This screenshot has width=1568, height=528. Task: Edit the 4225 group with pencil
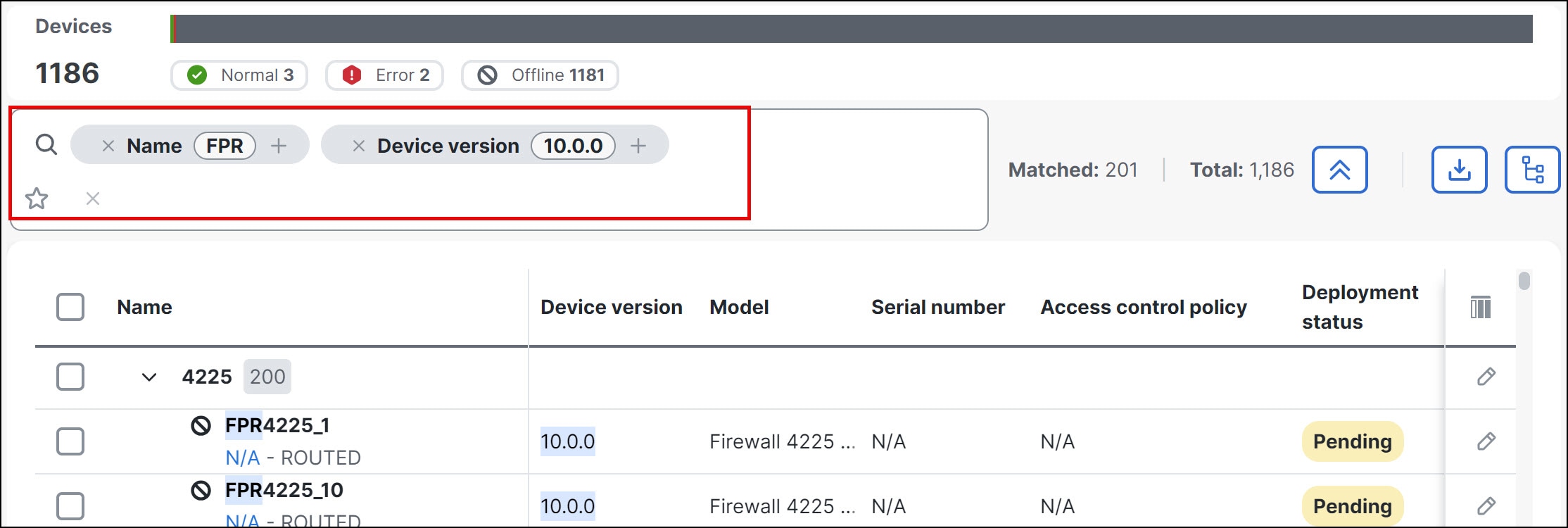(1486, 377)
